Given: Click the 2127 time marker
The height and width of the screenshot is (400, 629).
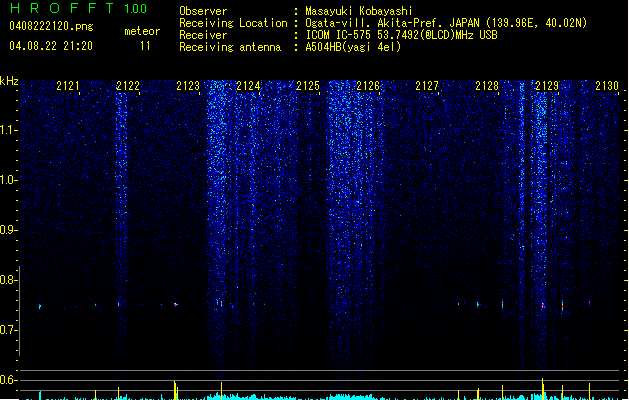Looking at the screenshot, I should coord(427,86).
